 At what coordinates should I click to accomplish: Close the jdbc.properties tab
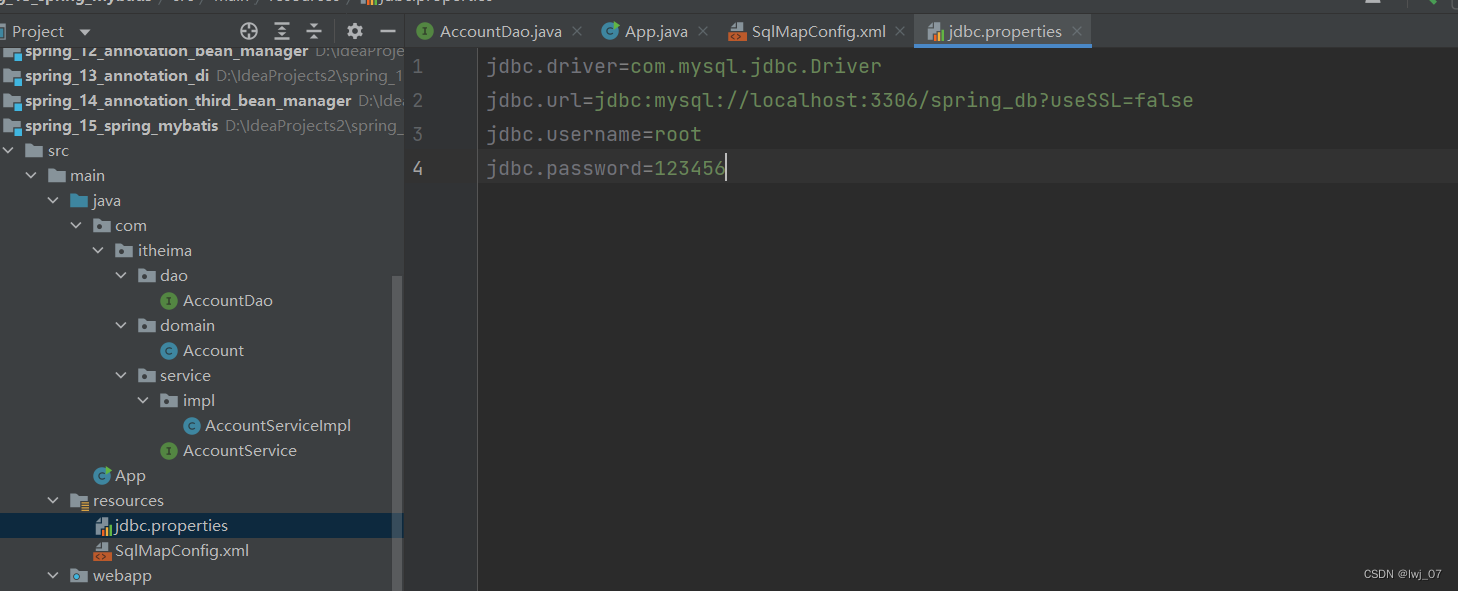click(x=1077, y=31)
